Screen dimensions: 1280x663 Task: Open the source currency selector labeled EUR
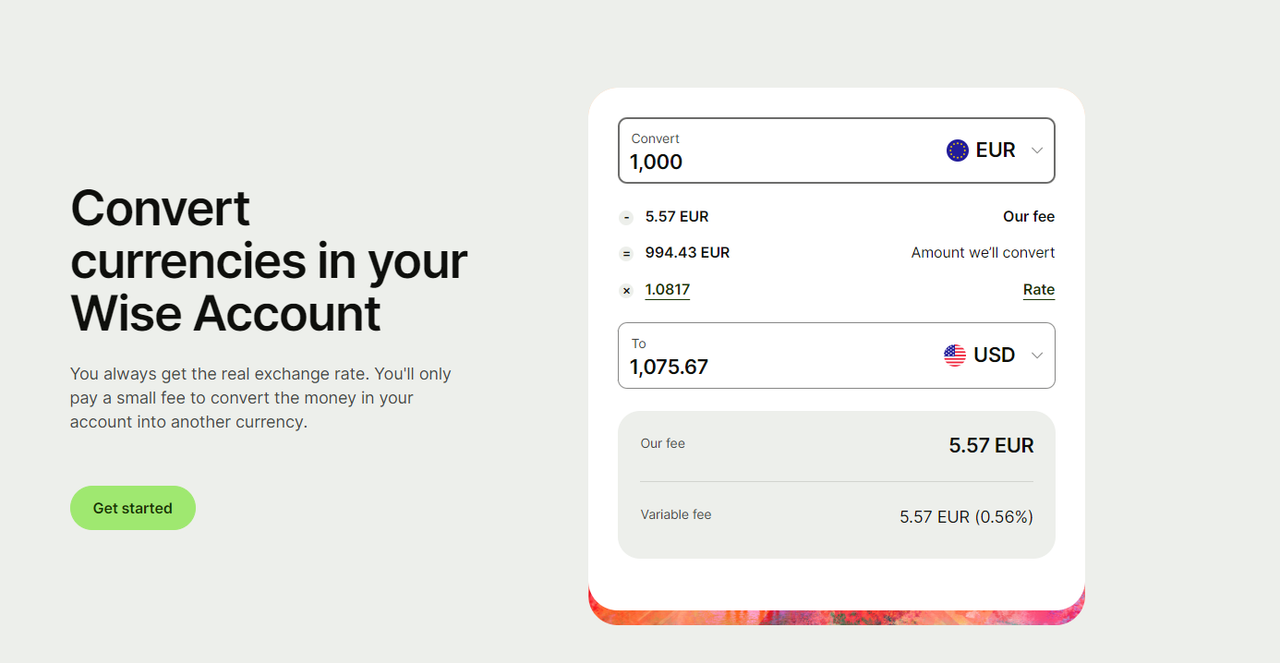coord(995,150)
